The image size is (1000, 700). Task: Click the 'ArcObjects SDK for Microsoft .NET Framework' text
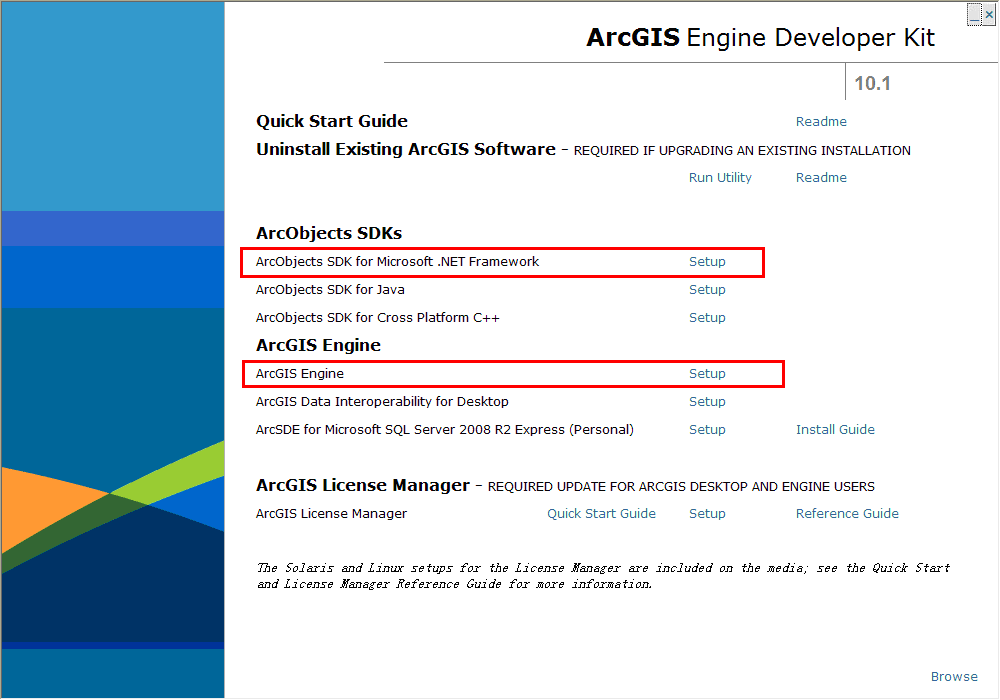coord(397,261)
